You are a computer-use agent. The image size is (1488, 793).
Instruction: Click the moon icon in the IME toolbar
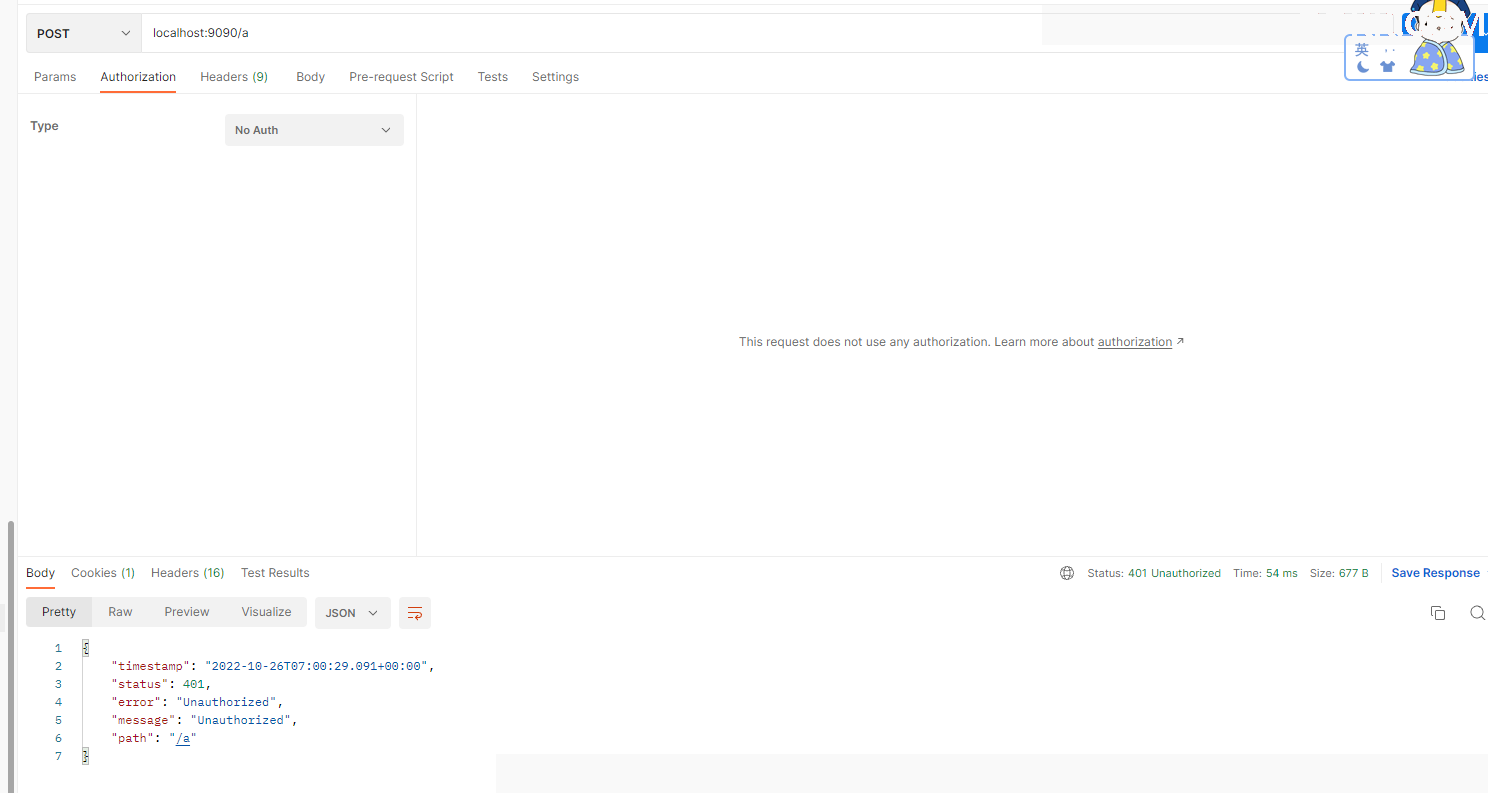click(1363, 67)
